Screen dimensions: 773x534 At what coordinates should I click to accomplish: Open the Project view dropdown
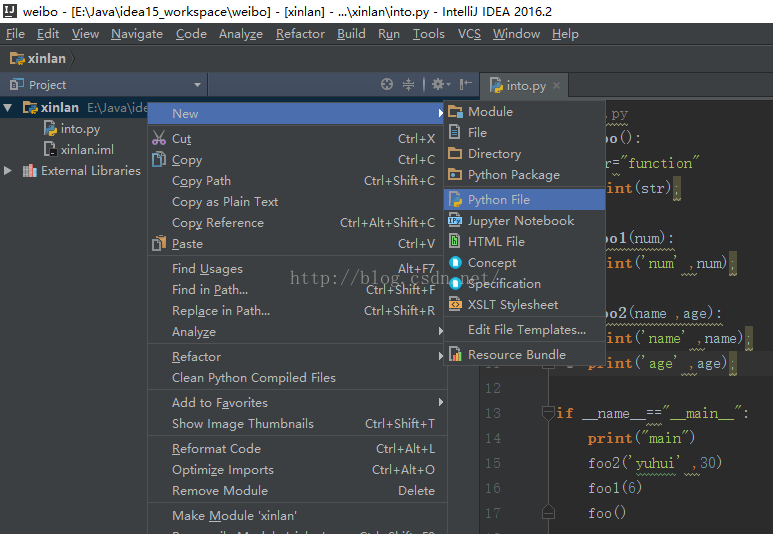coord(197,85)
